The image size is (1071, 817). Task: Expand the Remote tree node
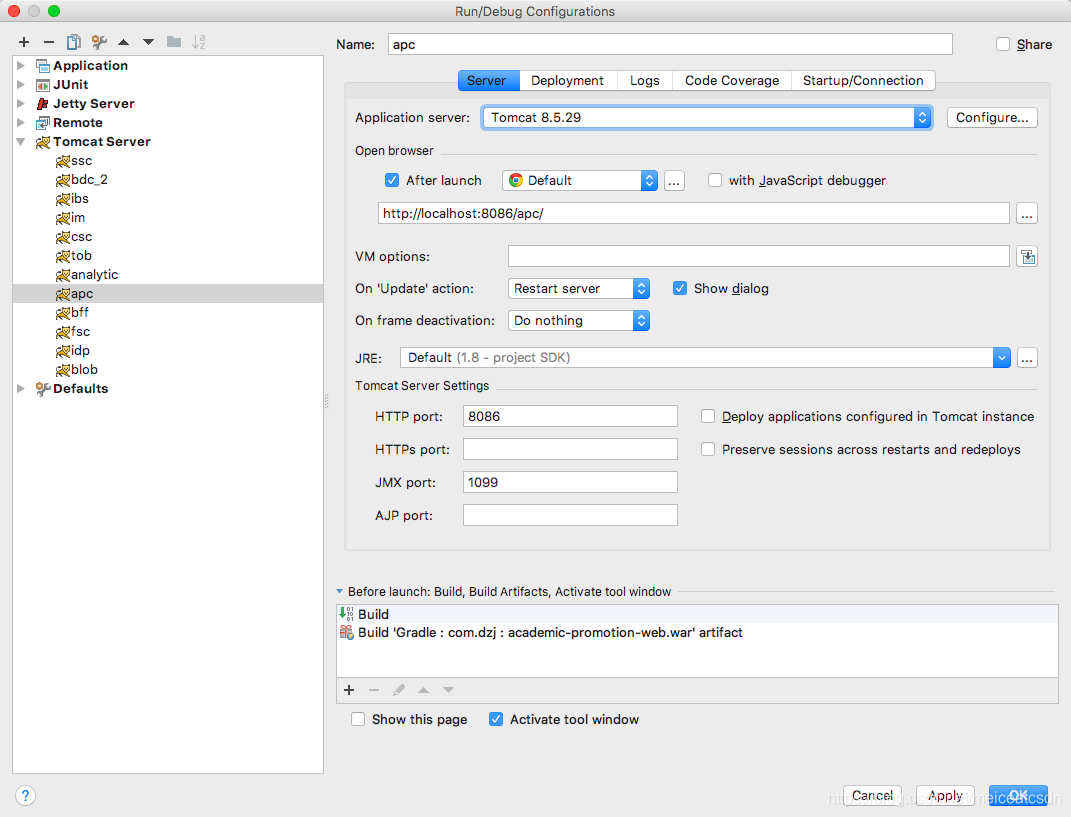point(21,123)
